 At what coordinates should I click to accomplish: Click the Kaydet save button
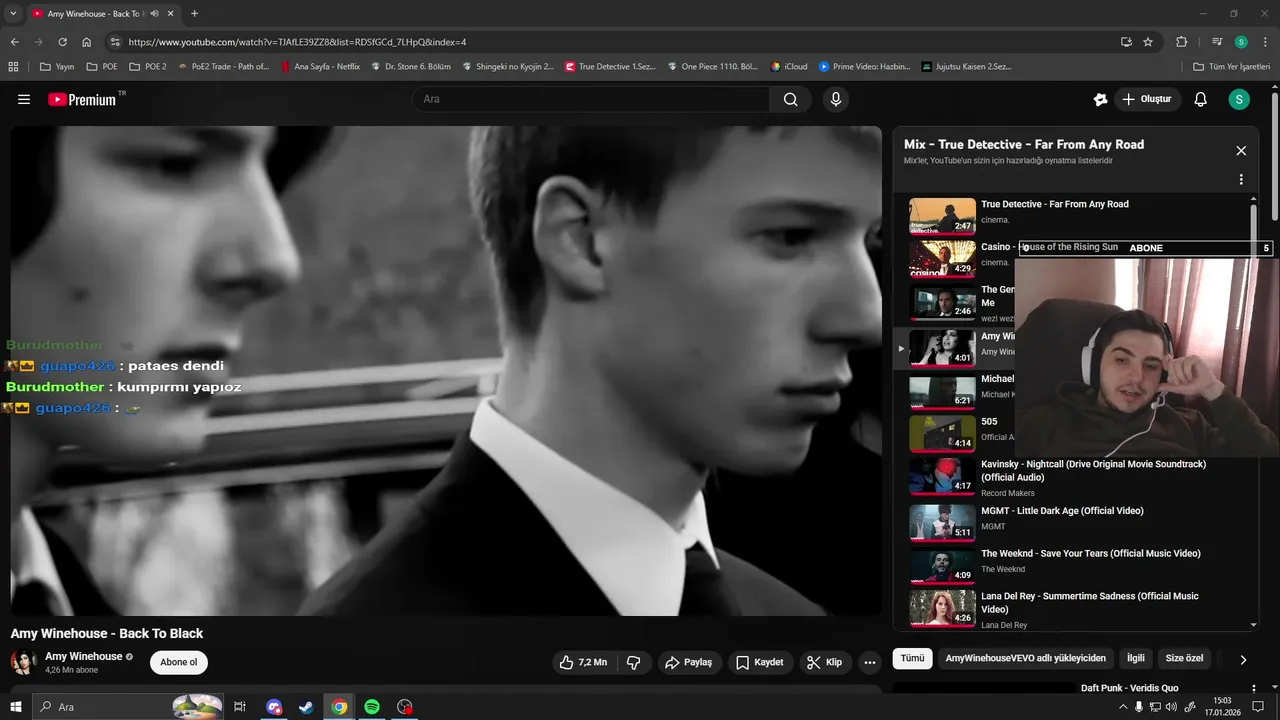click(x=760, y=662)
